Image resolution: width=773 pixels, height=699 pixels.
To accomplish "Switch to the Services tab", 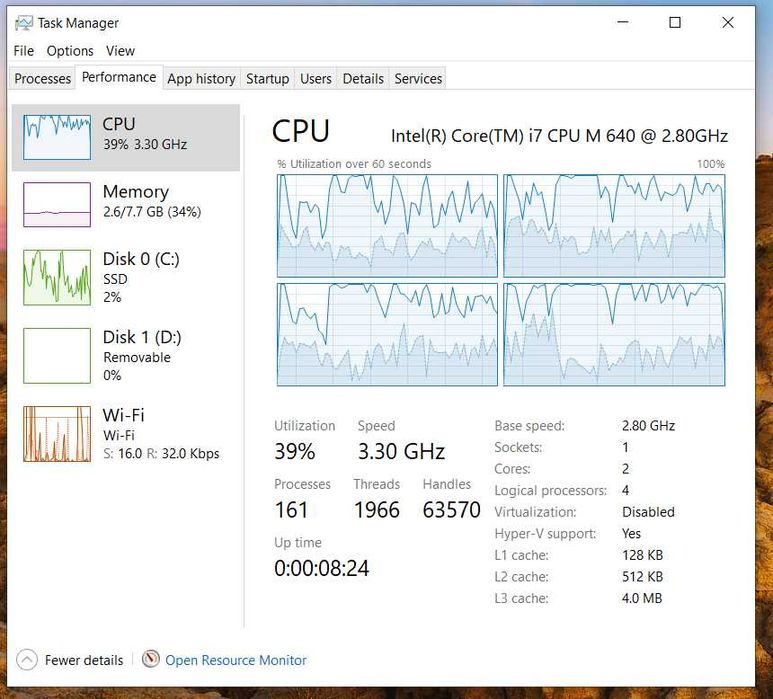I will pyautogui.click(x=418, y=79).
